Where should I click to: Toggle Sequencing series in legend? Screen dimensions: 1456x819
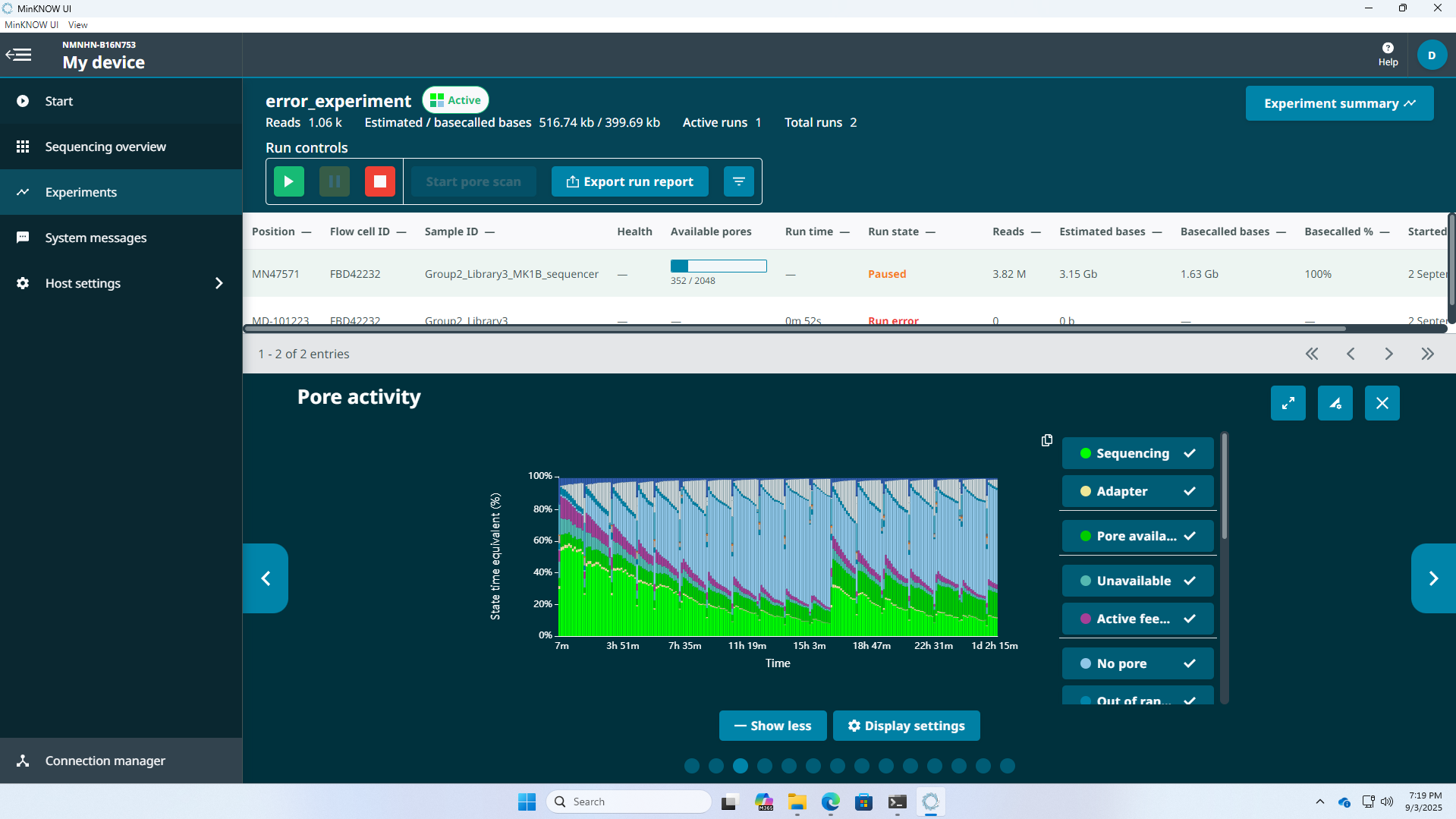1137,453
